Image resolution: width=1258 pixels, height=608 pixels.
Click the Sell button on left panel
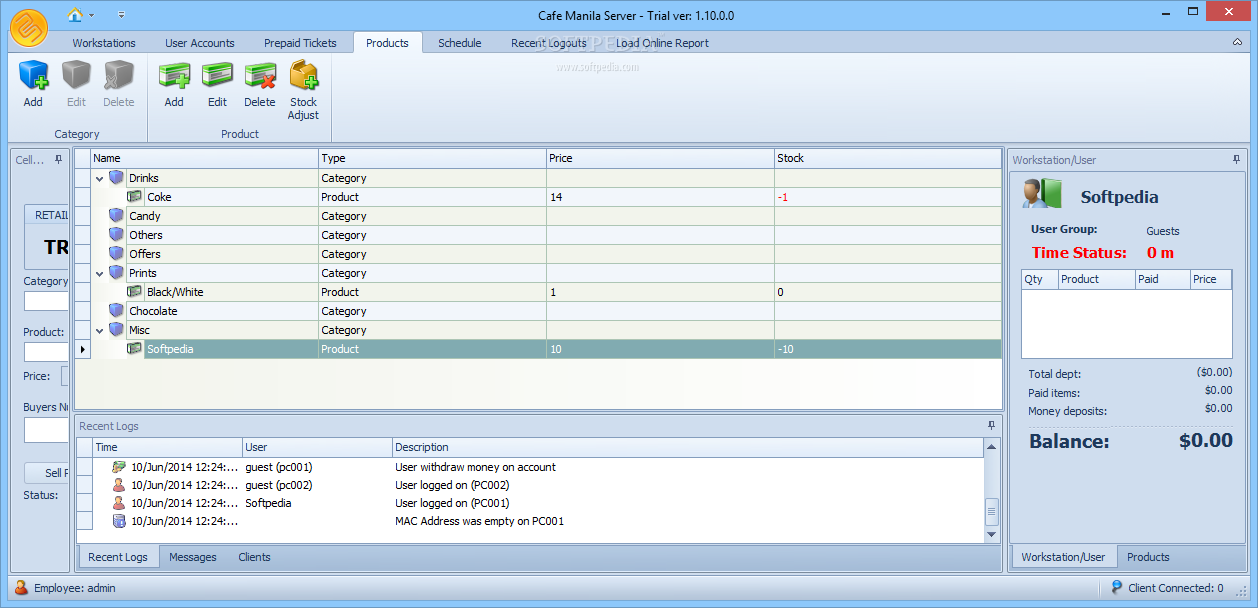46,473
